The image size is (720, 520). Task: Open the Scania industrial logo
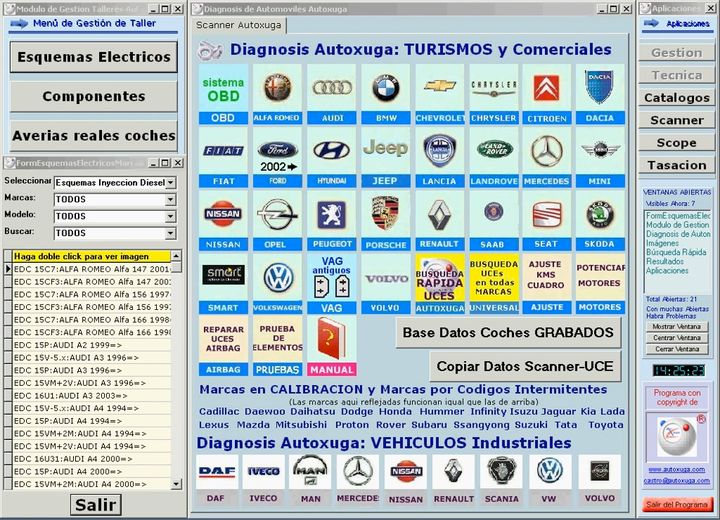click(501, 472)
